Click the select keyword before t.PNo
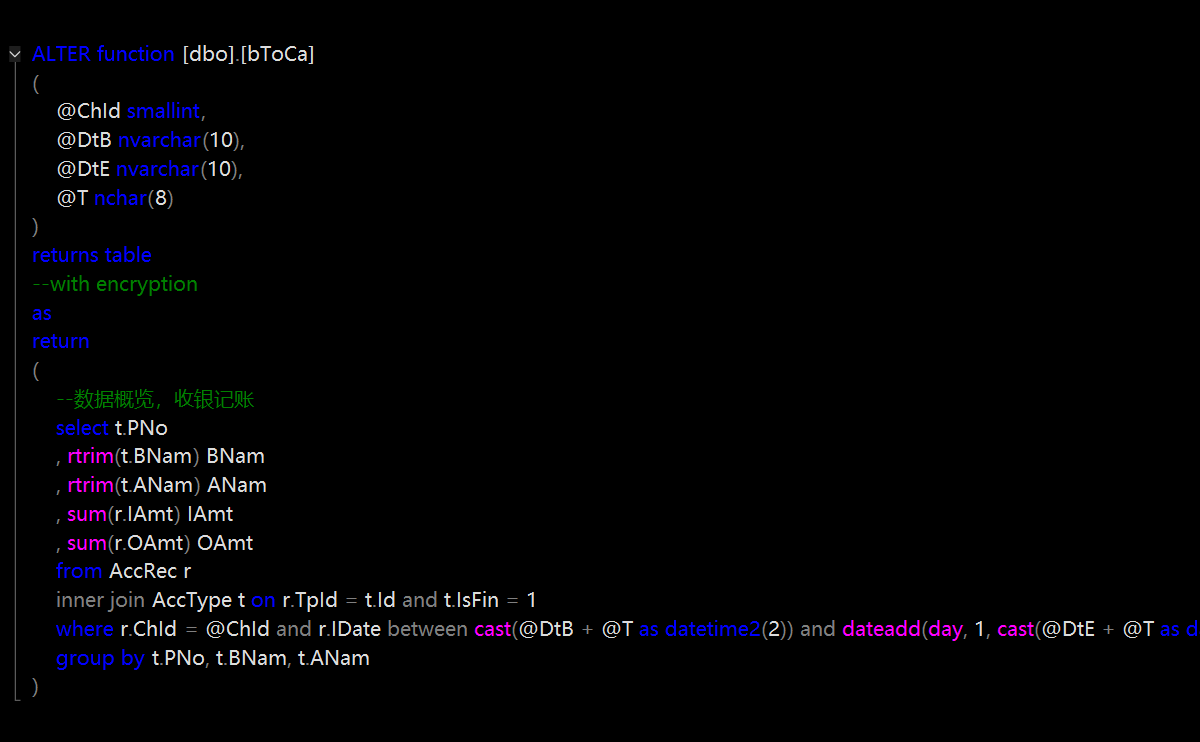The width and height of the screenshot is (1200, 742). coord(82,428)
